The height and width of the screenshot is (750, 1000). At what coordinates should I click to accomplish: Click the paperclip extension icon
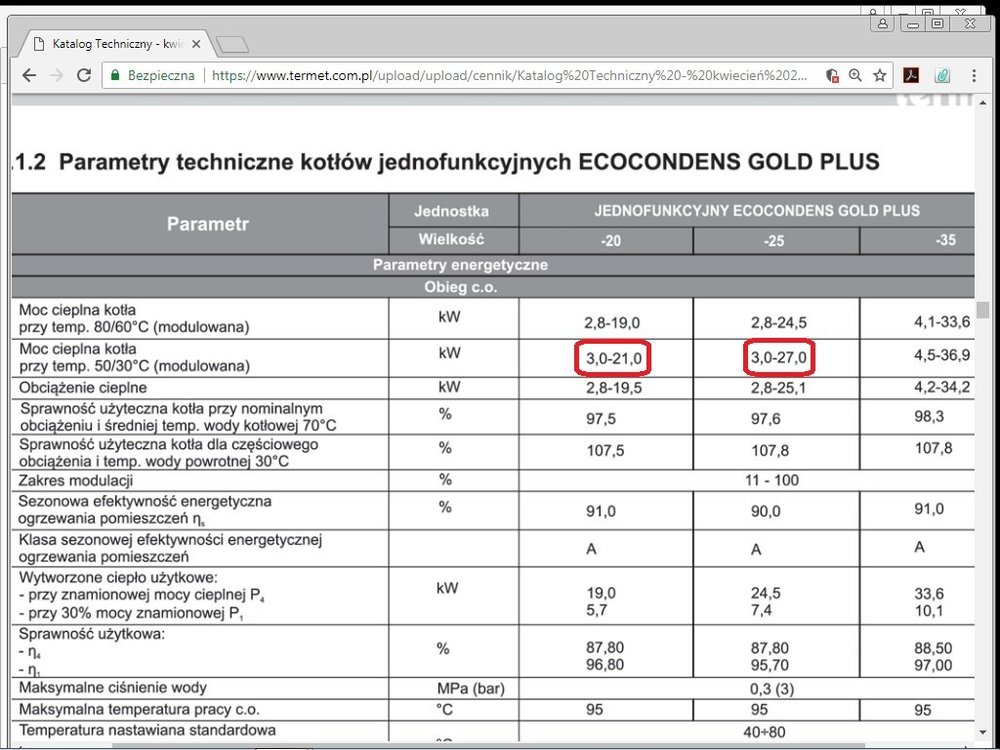[942, 75]
